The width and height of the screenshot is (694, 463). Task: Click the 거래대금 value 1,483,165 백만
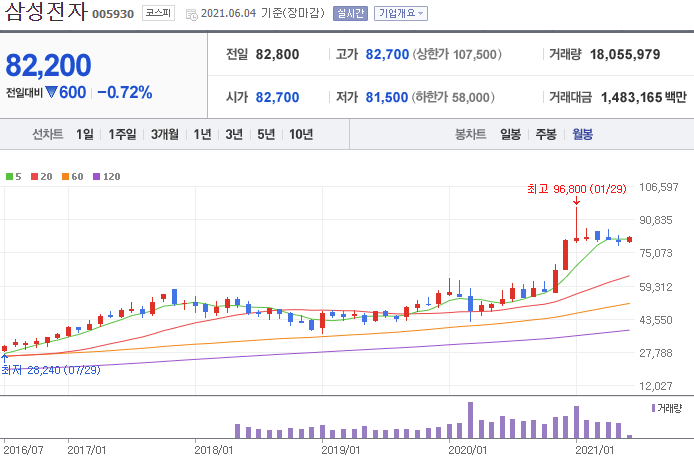tap(644, 97)
